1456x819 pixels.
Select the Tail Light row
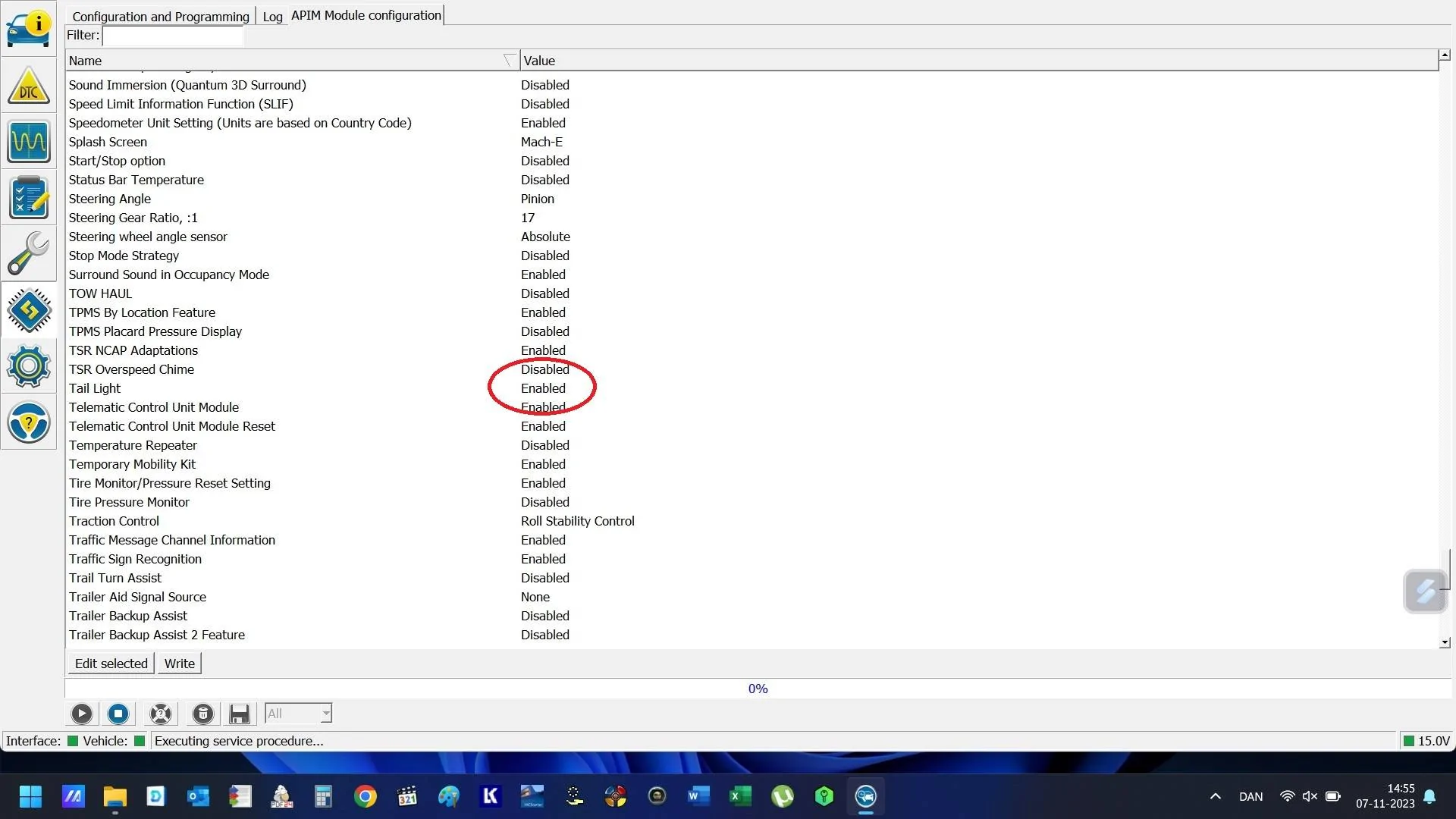pos(752,388)
